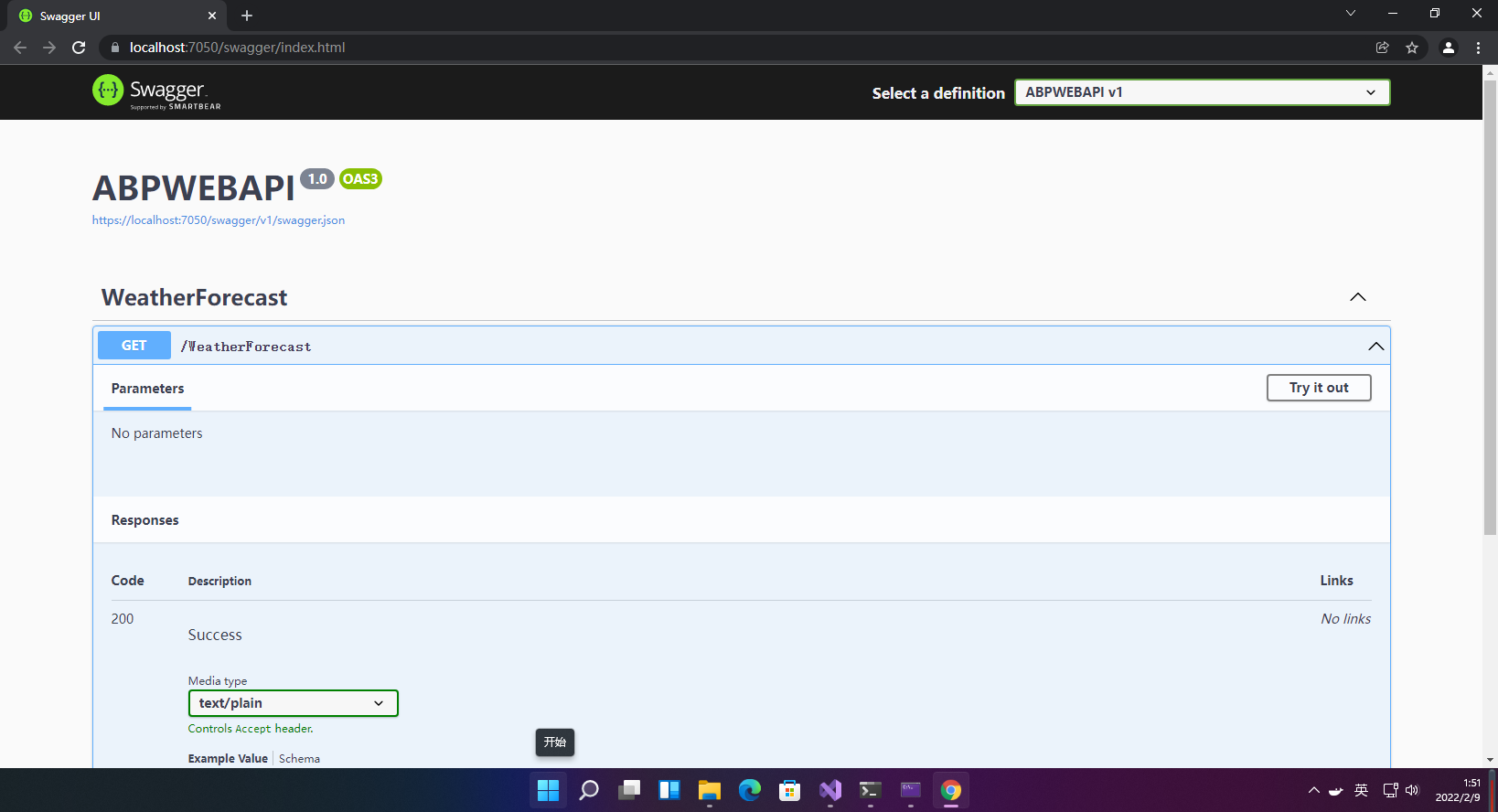Show hidden system tray icons
This screenshot has width=1498, height=812.
(x=1314, y=790)
